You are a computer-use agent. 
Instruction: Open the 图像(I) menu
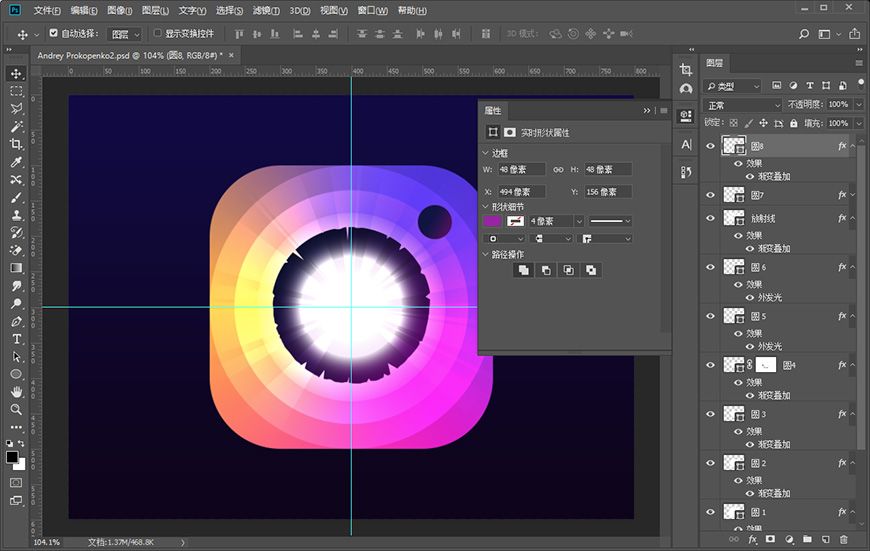[x=119, y=11]
